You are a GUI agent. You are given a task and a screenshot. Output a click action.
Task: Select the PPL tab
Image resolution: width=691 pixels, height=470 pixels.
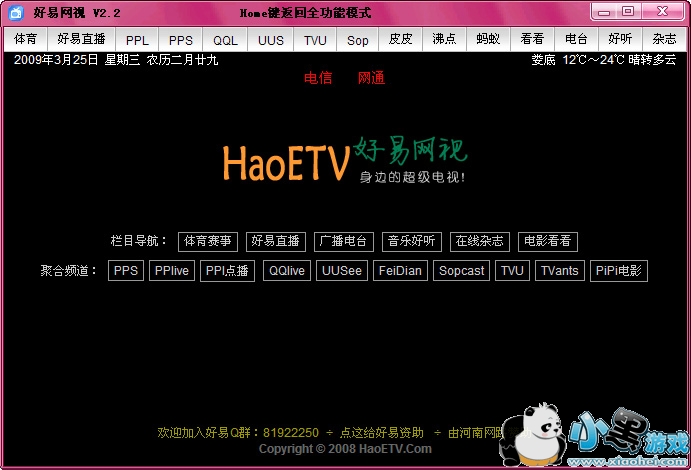coord(137,39)
